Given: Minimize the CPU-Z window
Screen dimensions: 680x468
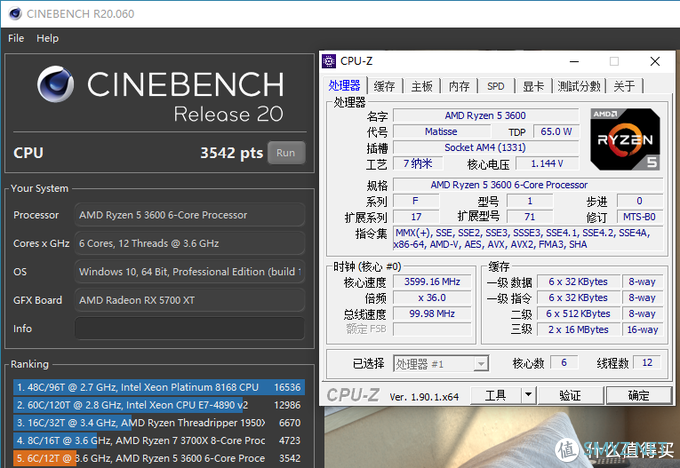Looking at the screenshot, I should click(x=574, y=62).
